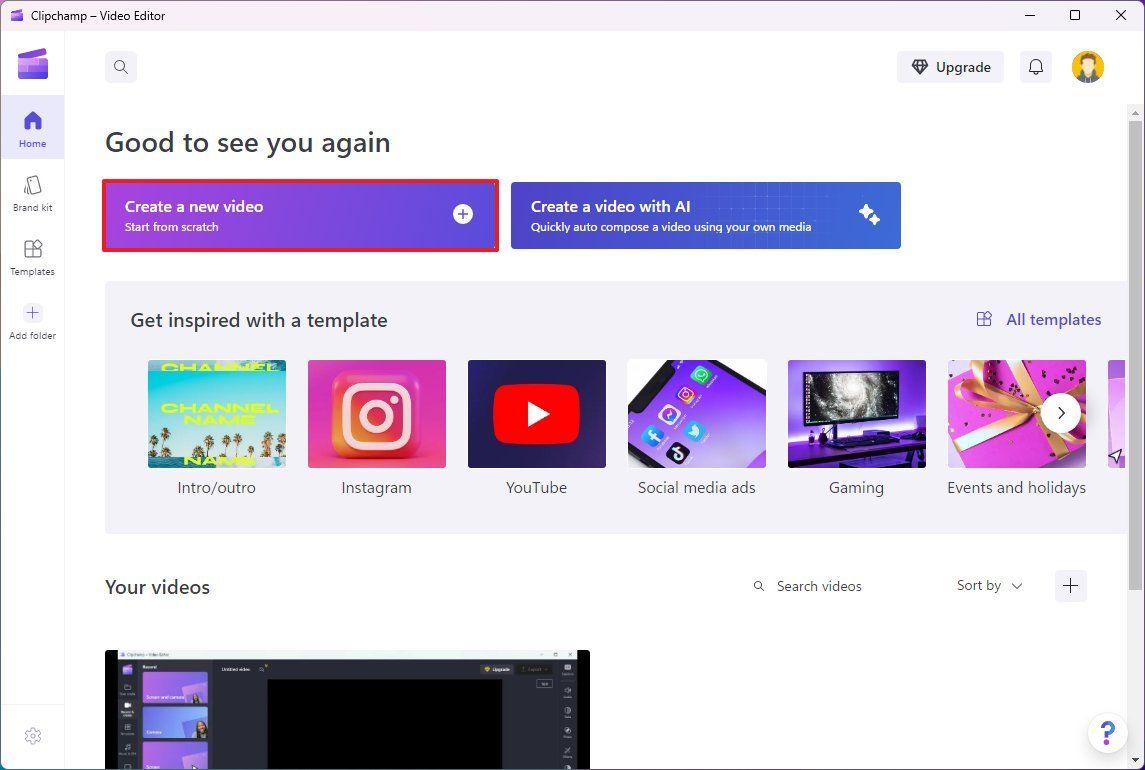Open notifications with the bell icon
Viewport: 1145px width, 770px height.
pos(1035,67)
